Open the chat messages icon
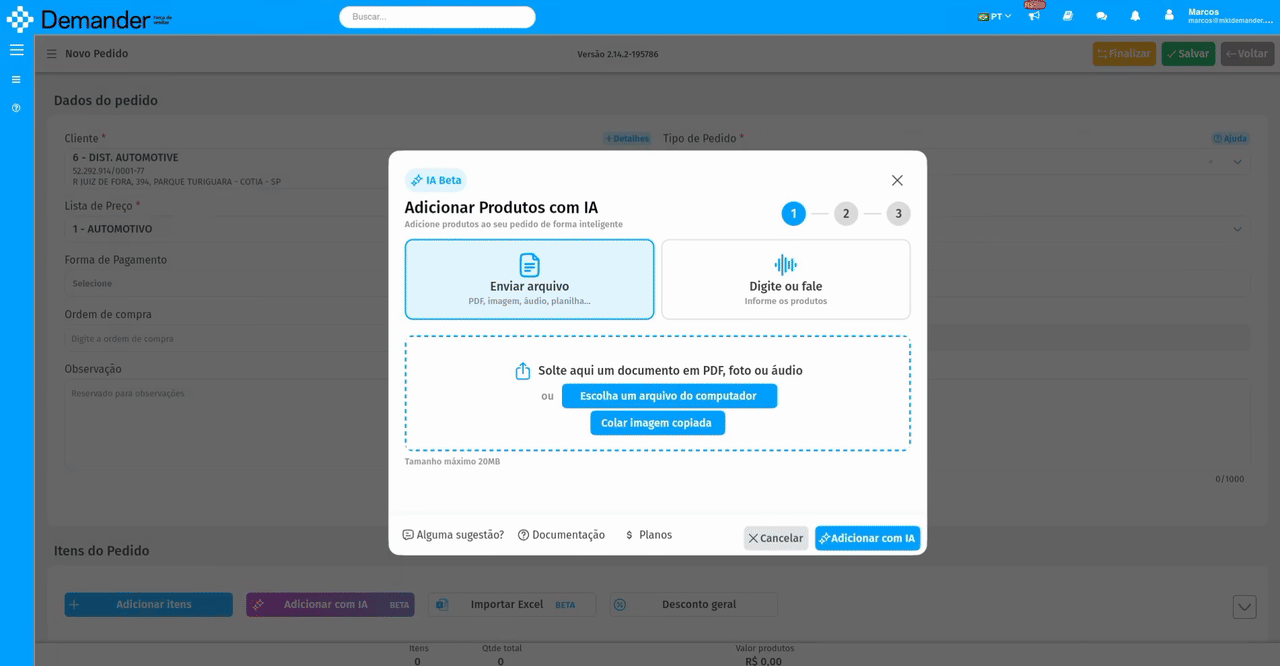1280x666 pixels. [1101, 16]
